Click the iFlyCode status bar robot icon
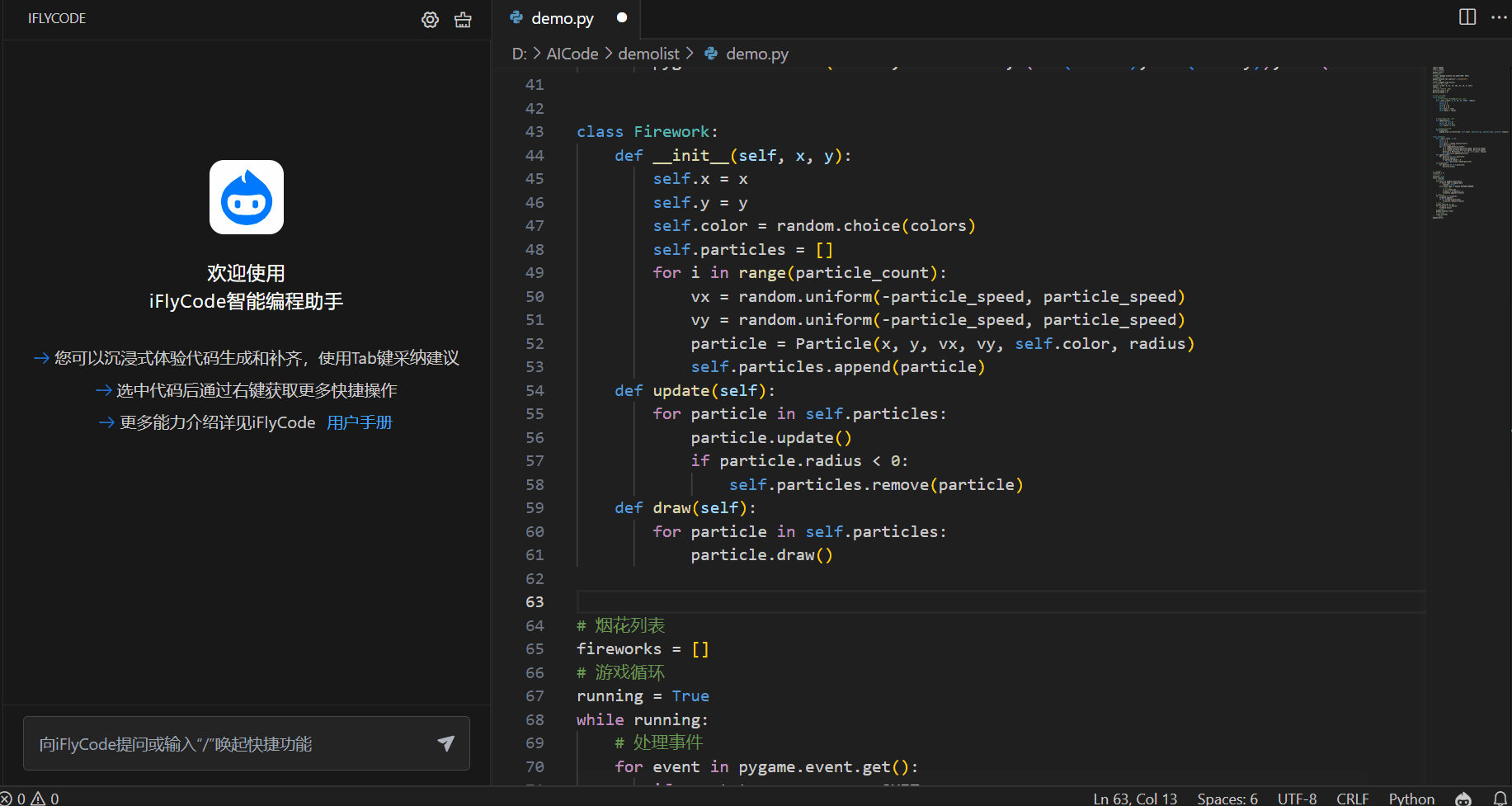1512x806 pixels. [1463, 798]
